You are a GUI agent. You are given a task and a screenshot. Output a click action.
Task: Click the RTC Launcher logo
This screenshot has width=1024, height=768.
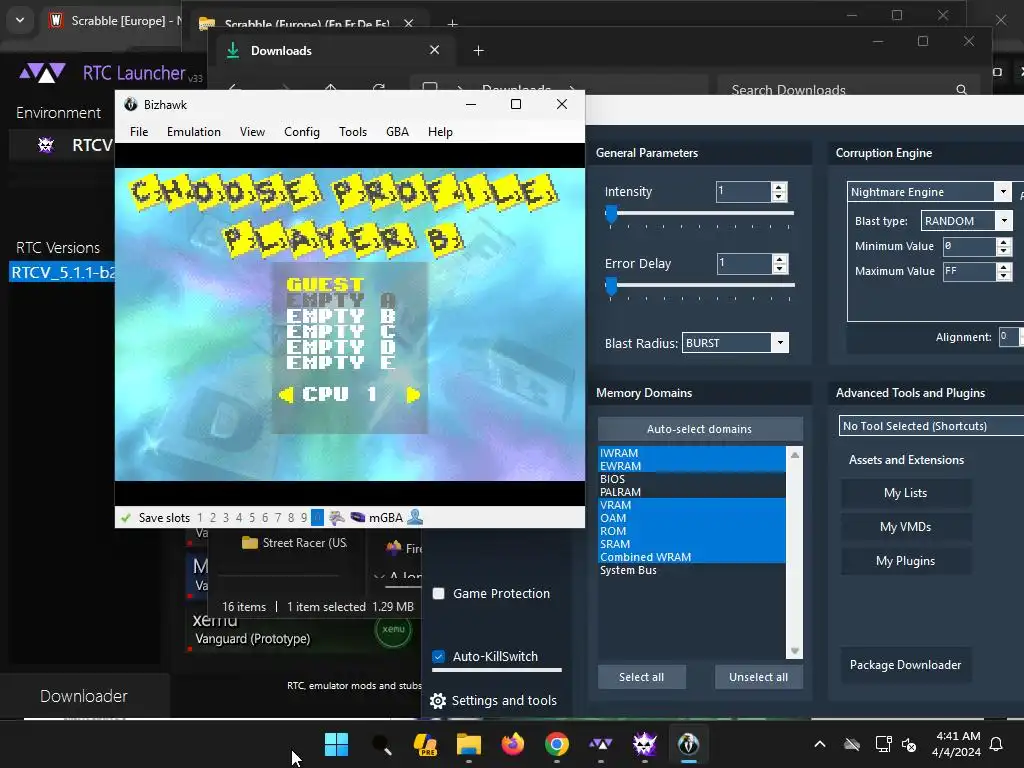(42, 72)
